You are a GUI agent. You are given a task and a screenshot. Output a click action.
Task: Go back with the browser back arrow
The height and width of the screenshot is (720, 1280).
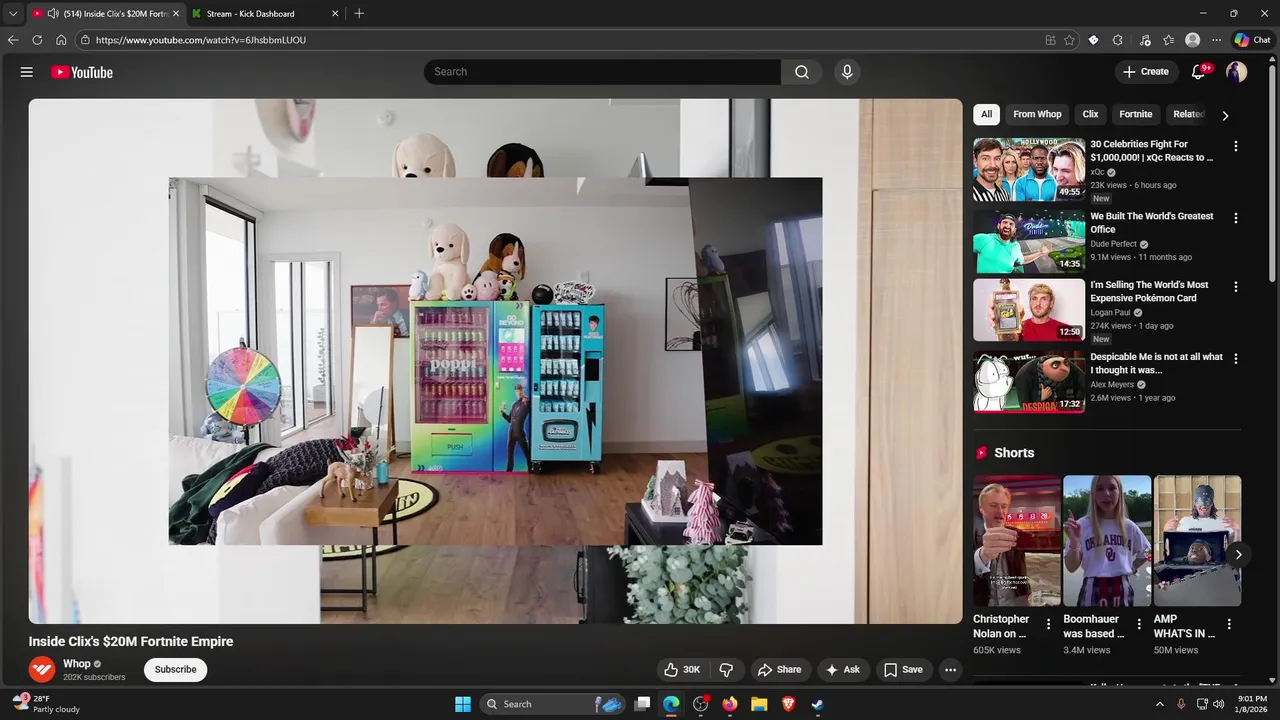(x=13, y=40)
